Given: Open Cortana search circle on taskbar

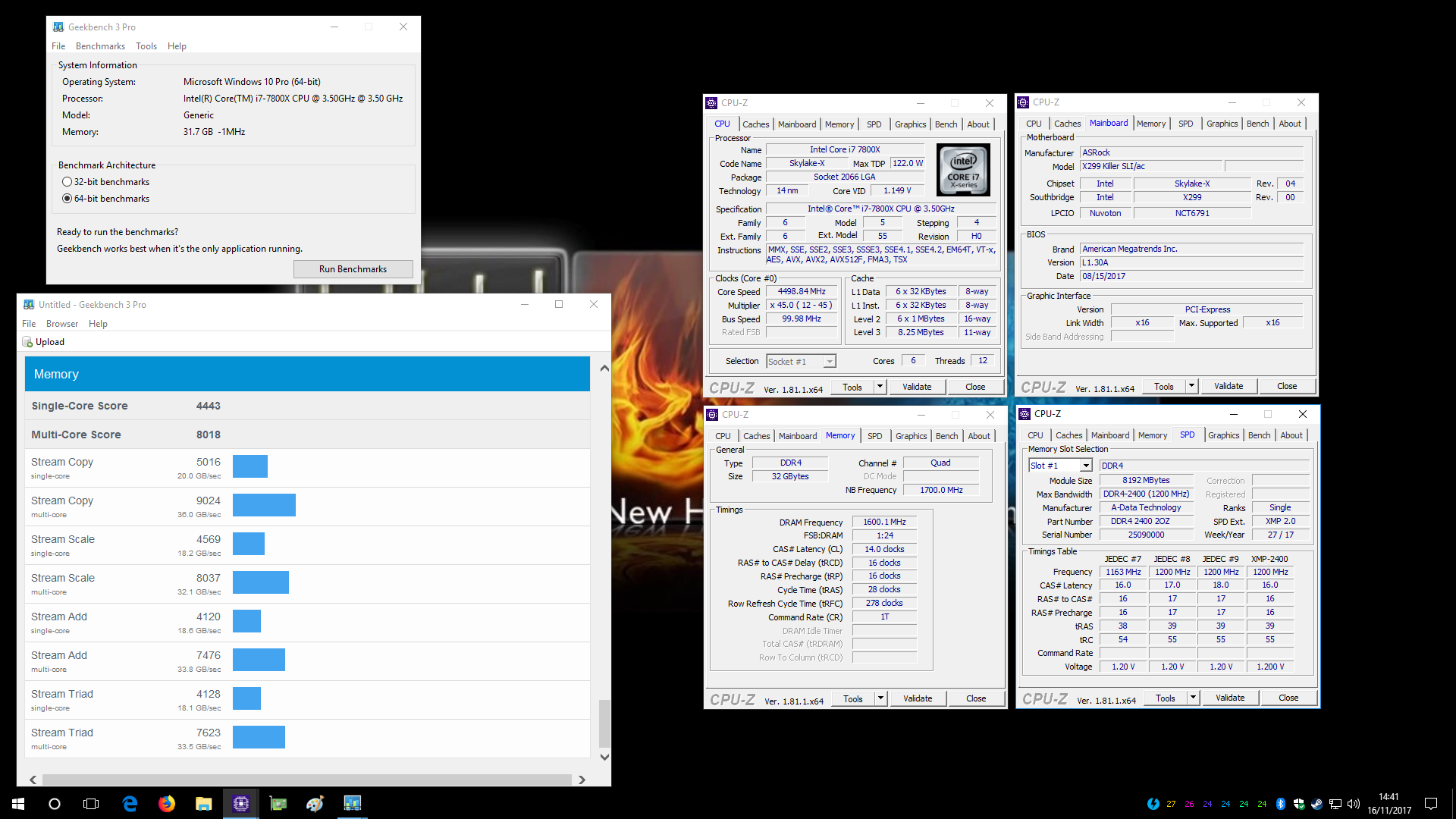Looking at the screenshot, I should coord(55,804).
